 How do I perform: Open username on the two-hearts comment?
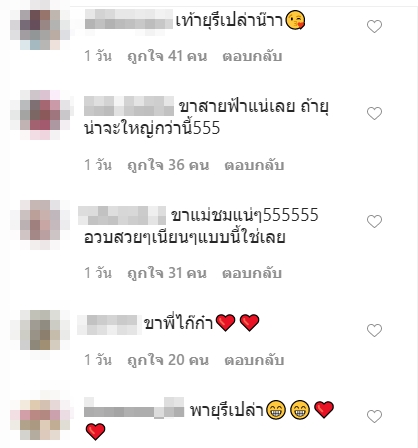click(x=109, y=325)
